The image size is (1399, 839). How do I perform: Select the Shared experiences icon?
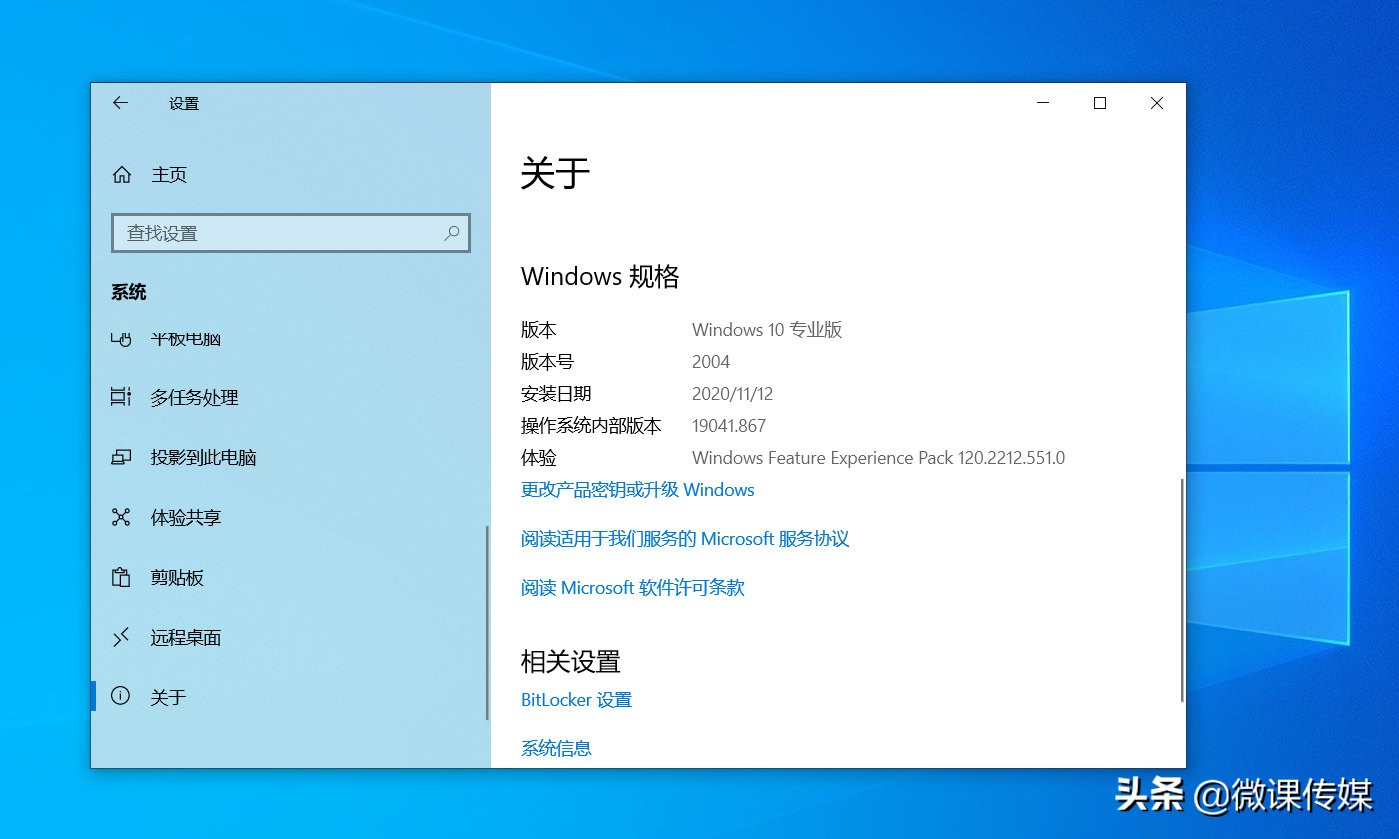click(121, 517)
